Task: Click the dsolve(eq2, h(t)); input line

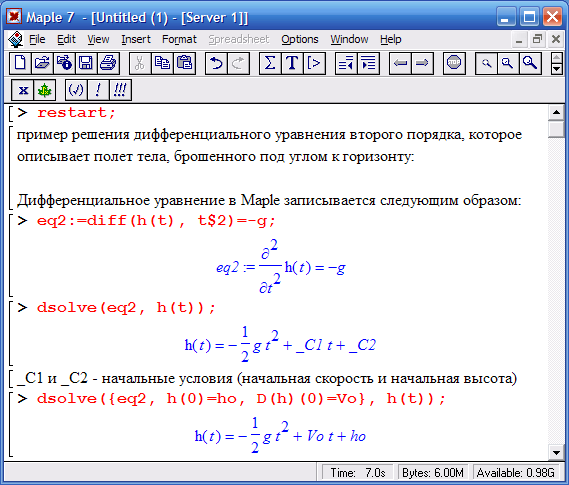Action: (x=126, y=308)
